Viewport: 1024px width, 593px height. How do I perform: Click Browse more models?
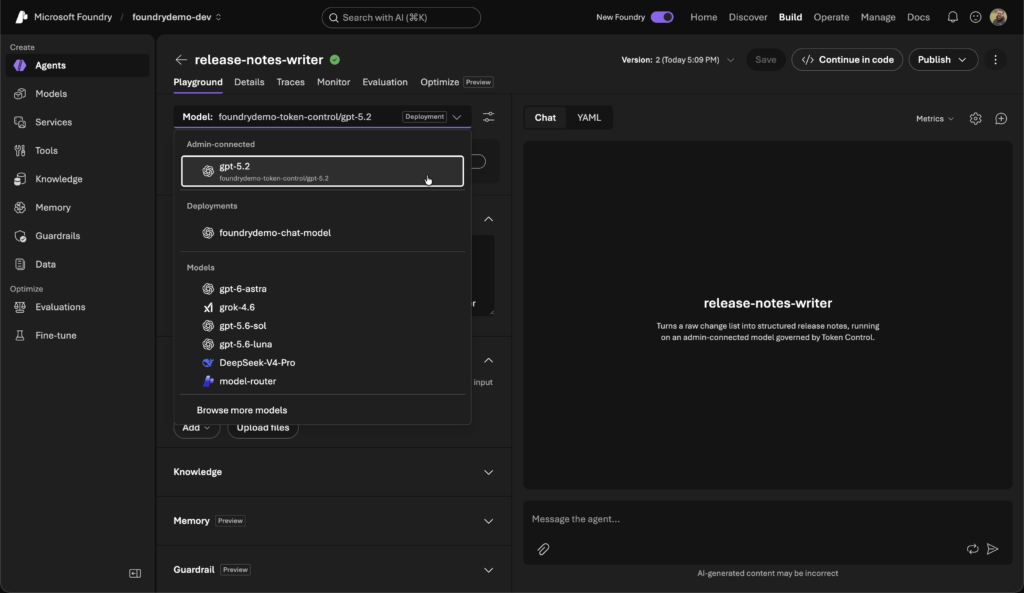242,410
